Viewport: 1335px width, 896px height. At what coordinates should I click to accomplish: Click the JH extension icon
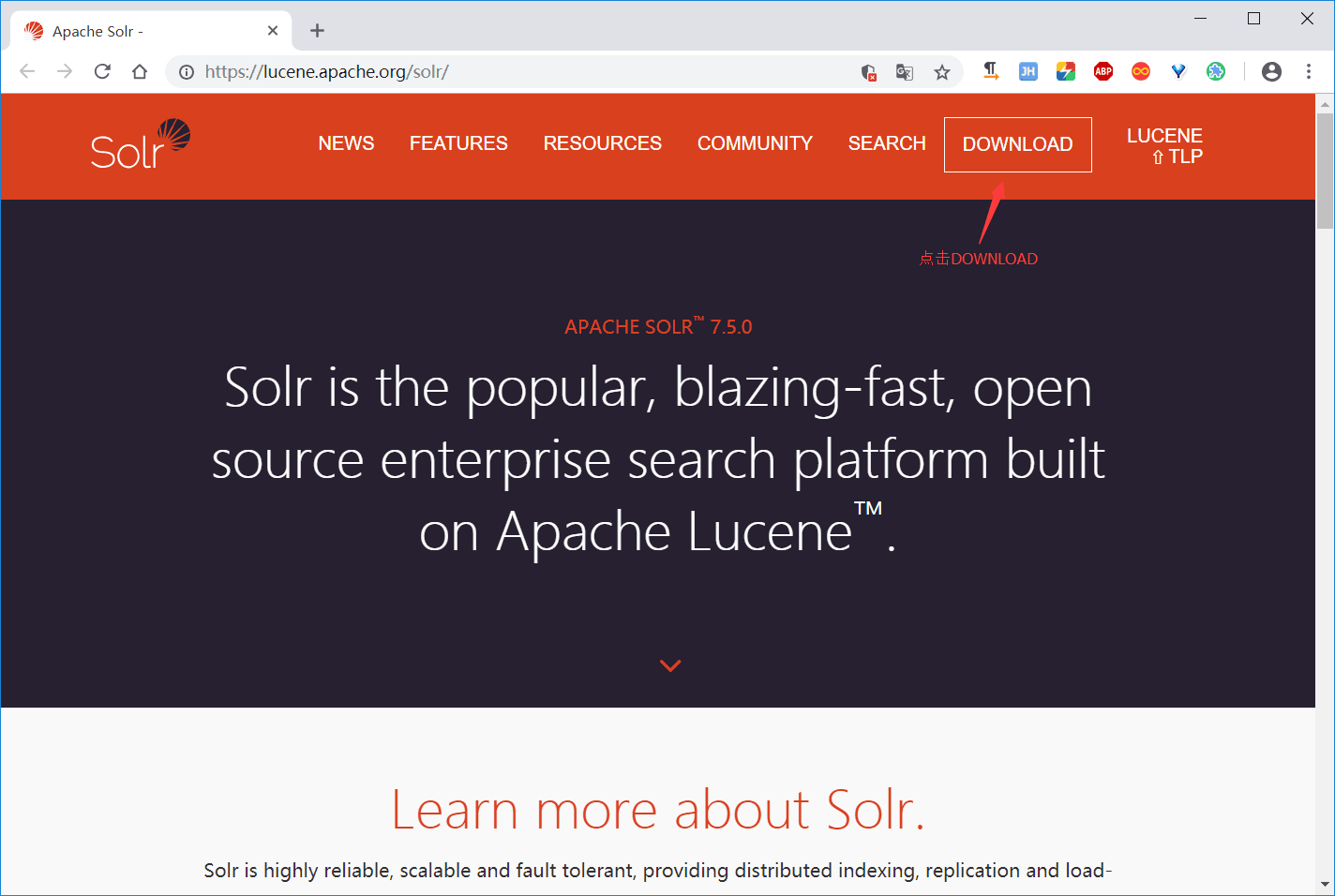point(1028,71)
